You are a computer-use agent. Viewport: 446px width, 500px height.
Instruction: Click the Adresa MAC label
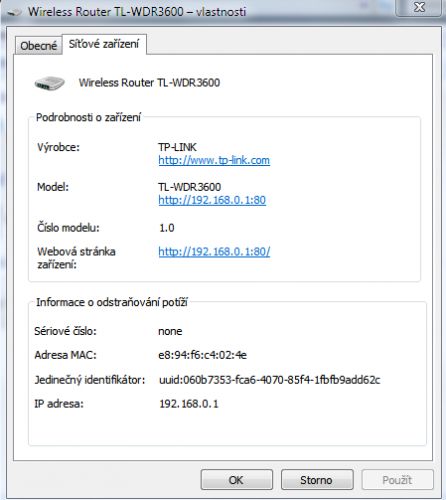point(65,355)
